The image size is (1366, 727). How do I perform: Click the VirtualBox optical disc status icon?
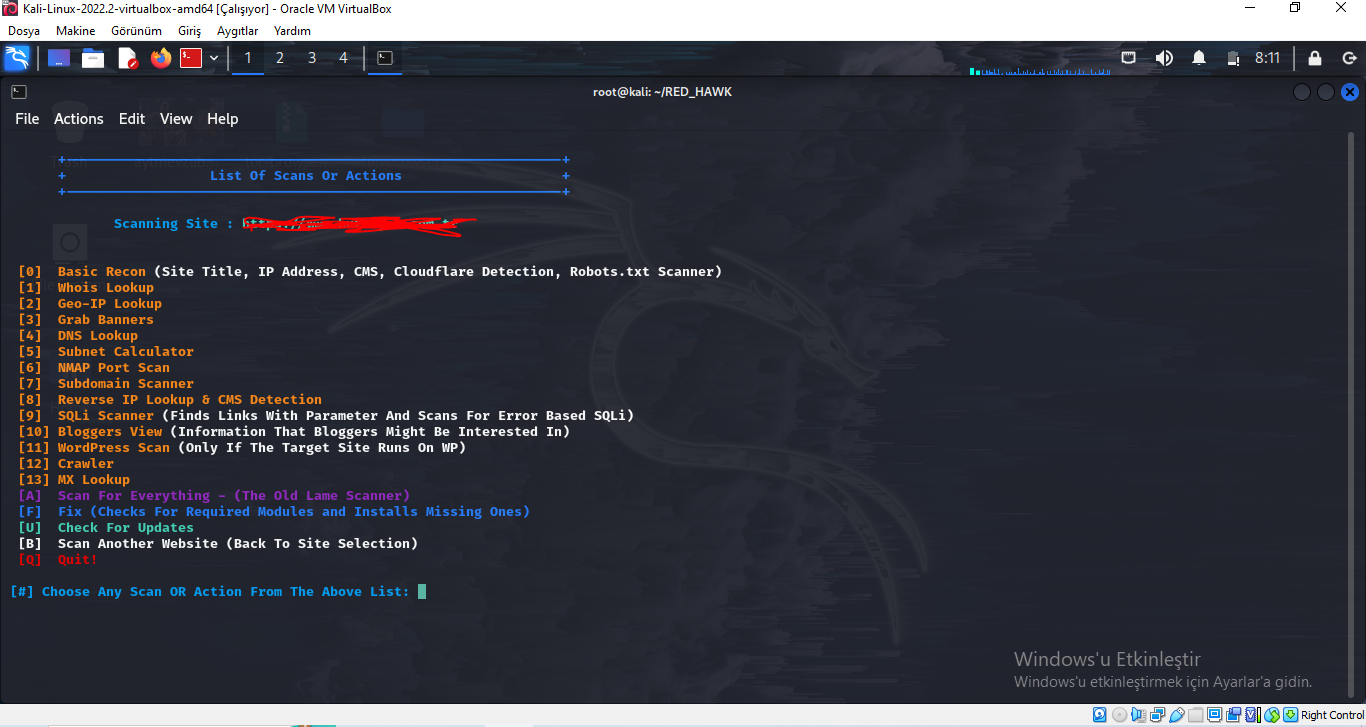pyautogui.click(x=1119, y=715)
